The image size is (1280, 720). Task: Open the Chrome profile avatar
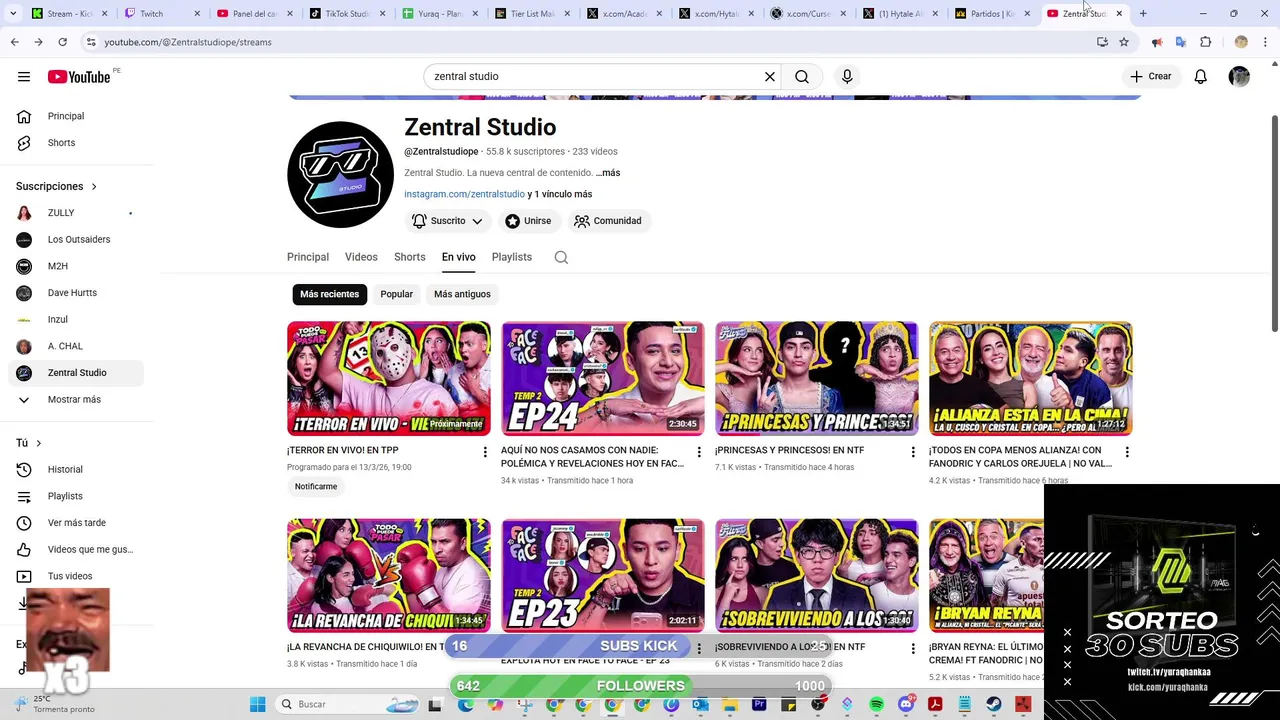click(x=1241, y=42)
